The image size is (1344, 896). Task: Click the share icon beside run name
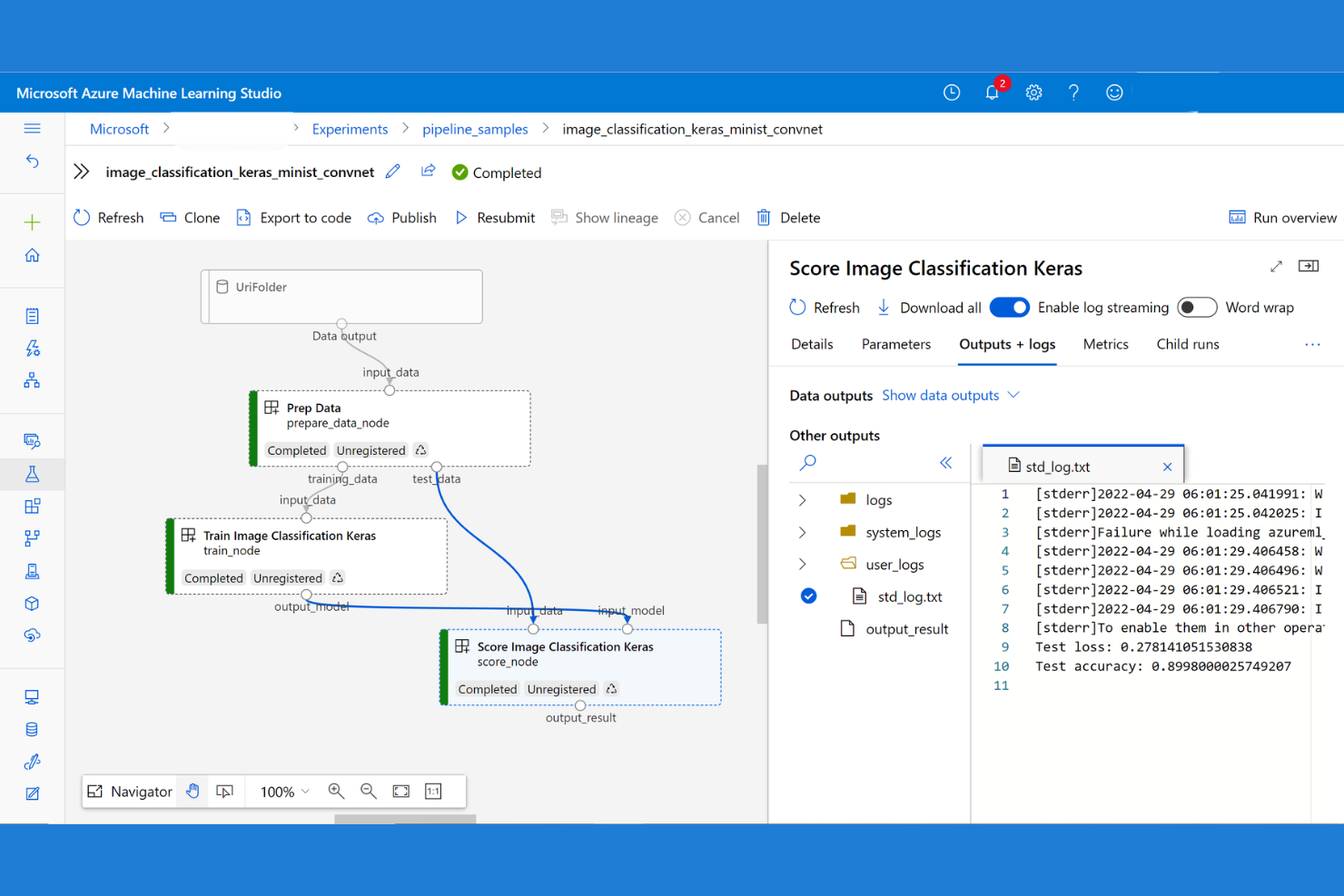[428, 172]
